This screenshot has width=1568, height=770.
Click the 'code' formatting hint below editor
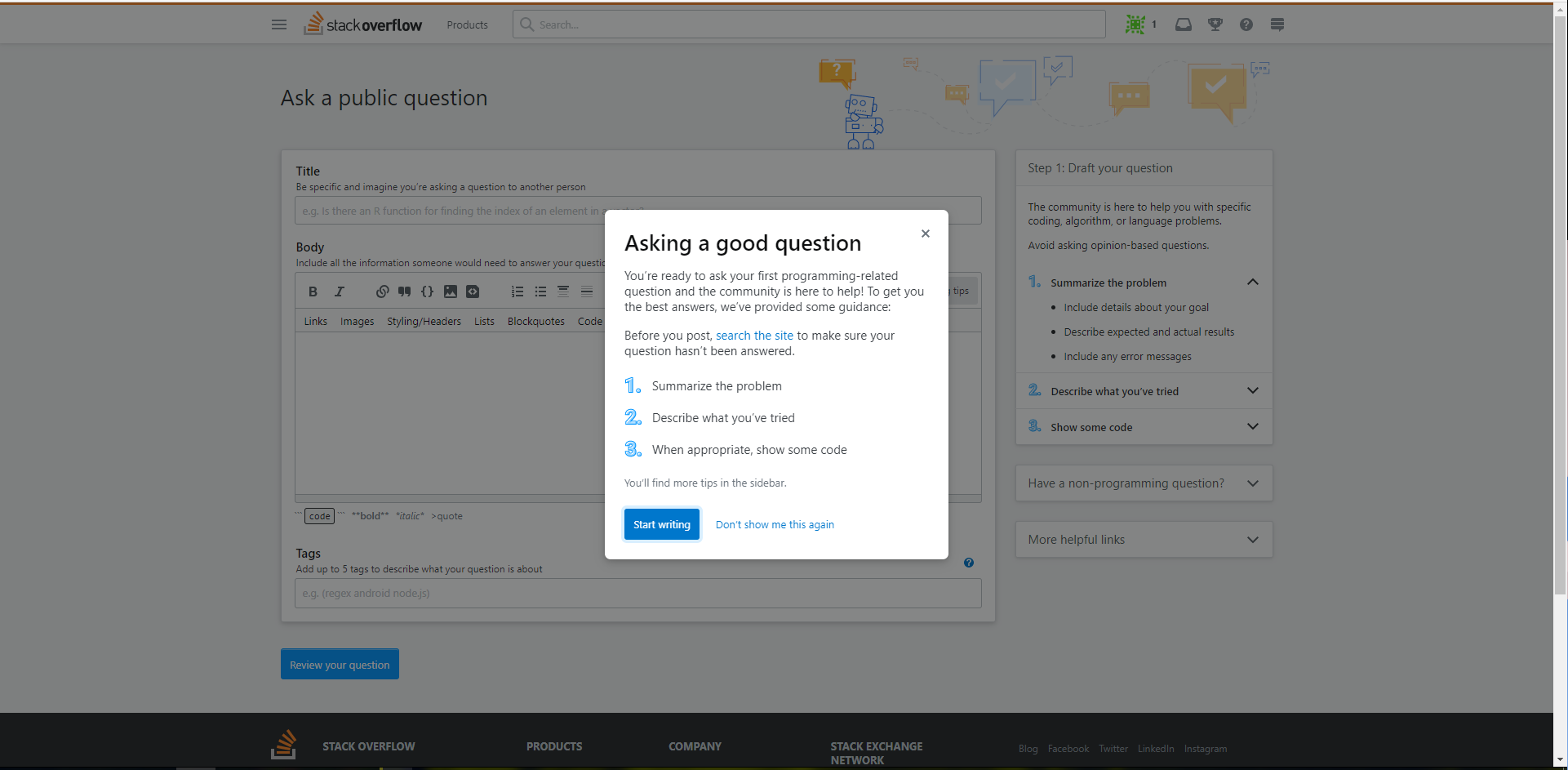point(319,516)
